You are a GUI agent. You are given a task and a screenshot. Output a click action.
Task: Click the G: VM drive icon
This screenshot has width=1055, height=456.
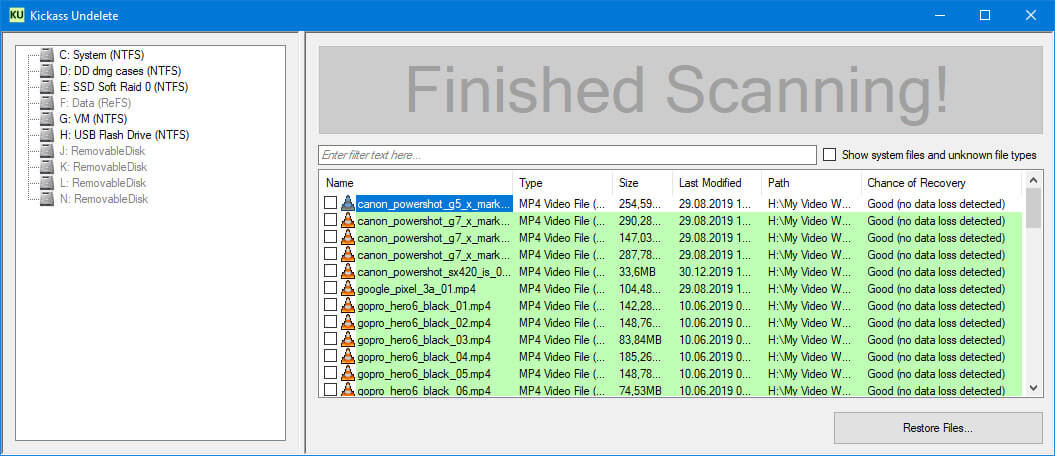[47, 119]
